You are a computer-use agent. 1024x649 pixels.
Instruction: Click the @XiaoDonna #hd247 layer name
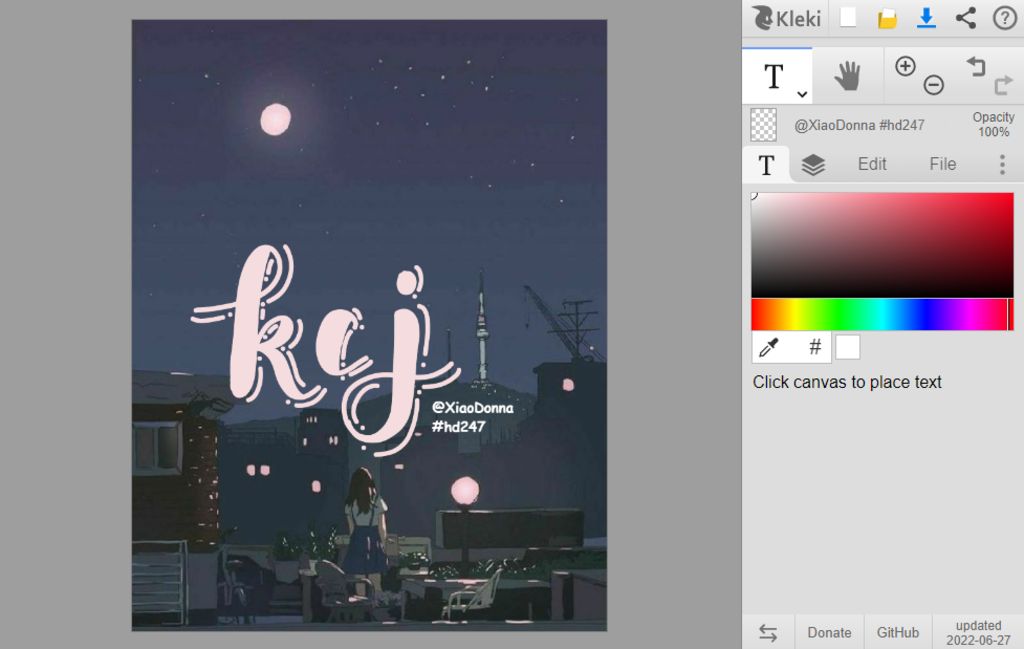859,125
